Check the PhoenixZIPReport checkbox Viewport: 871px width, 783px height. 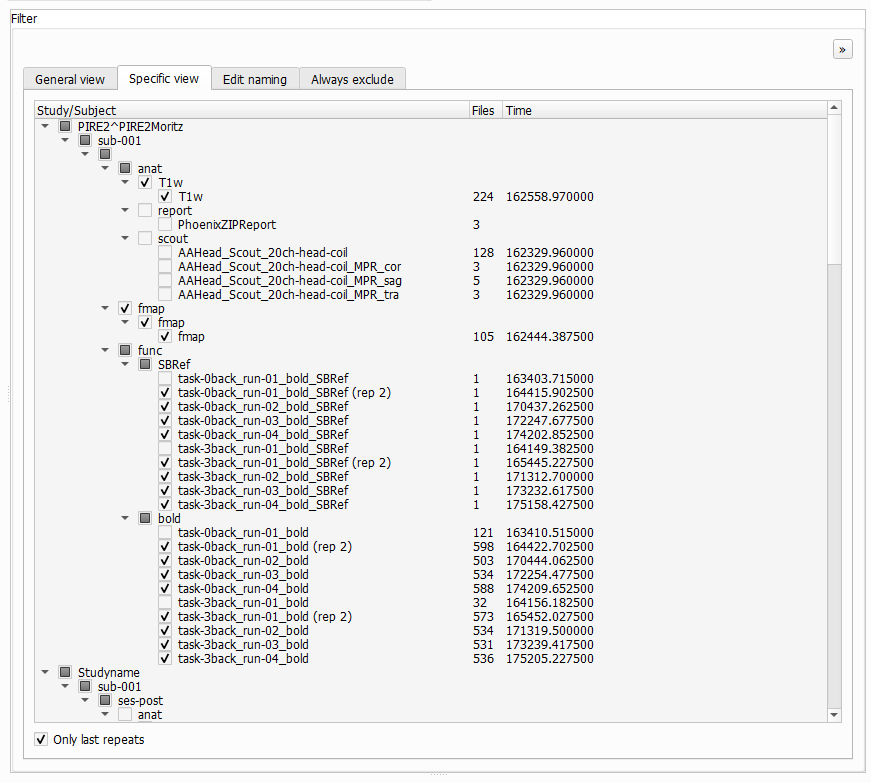165,224
